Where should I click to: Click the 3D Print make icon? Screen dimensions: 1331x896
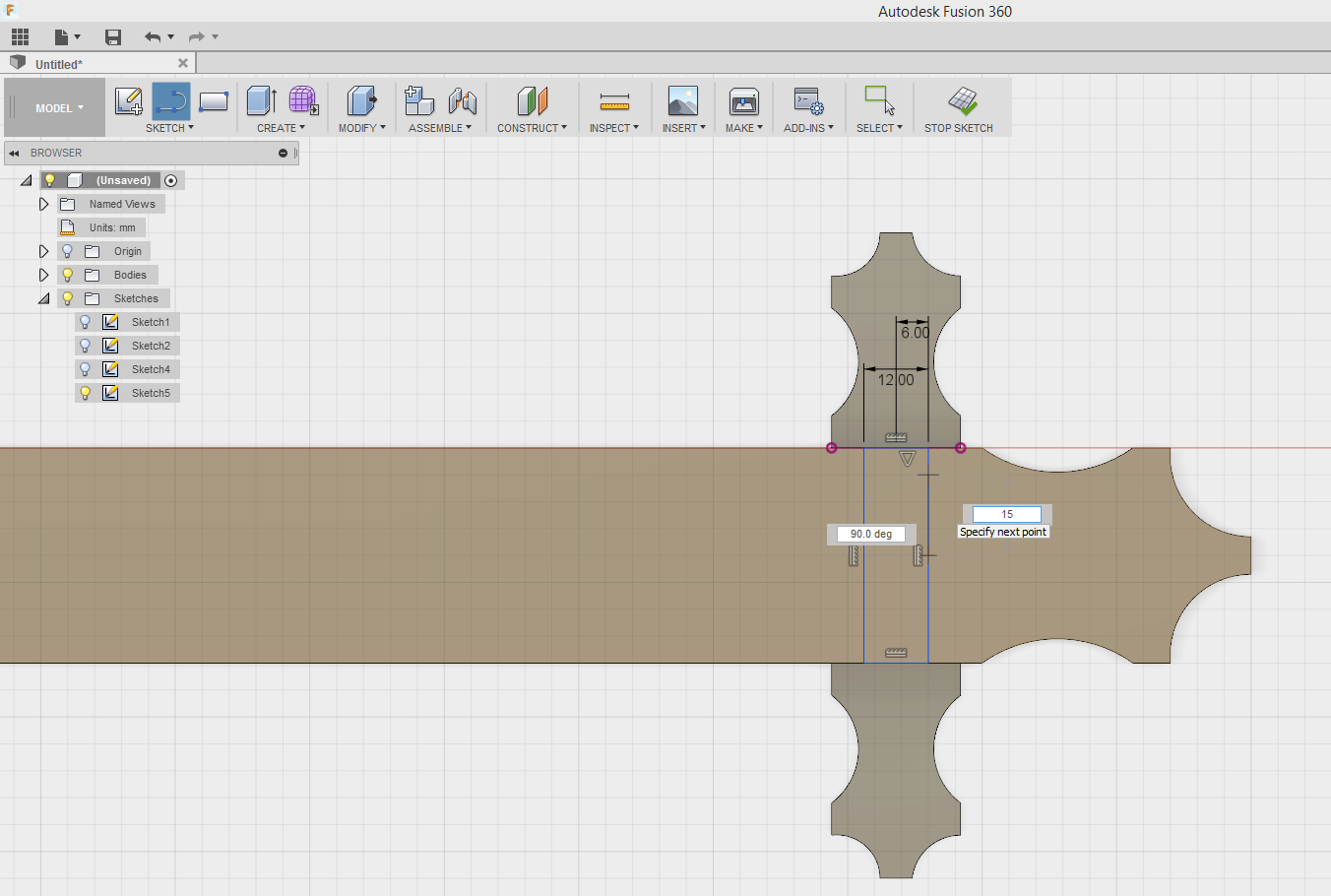(744, 100)
